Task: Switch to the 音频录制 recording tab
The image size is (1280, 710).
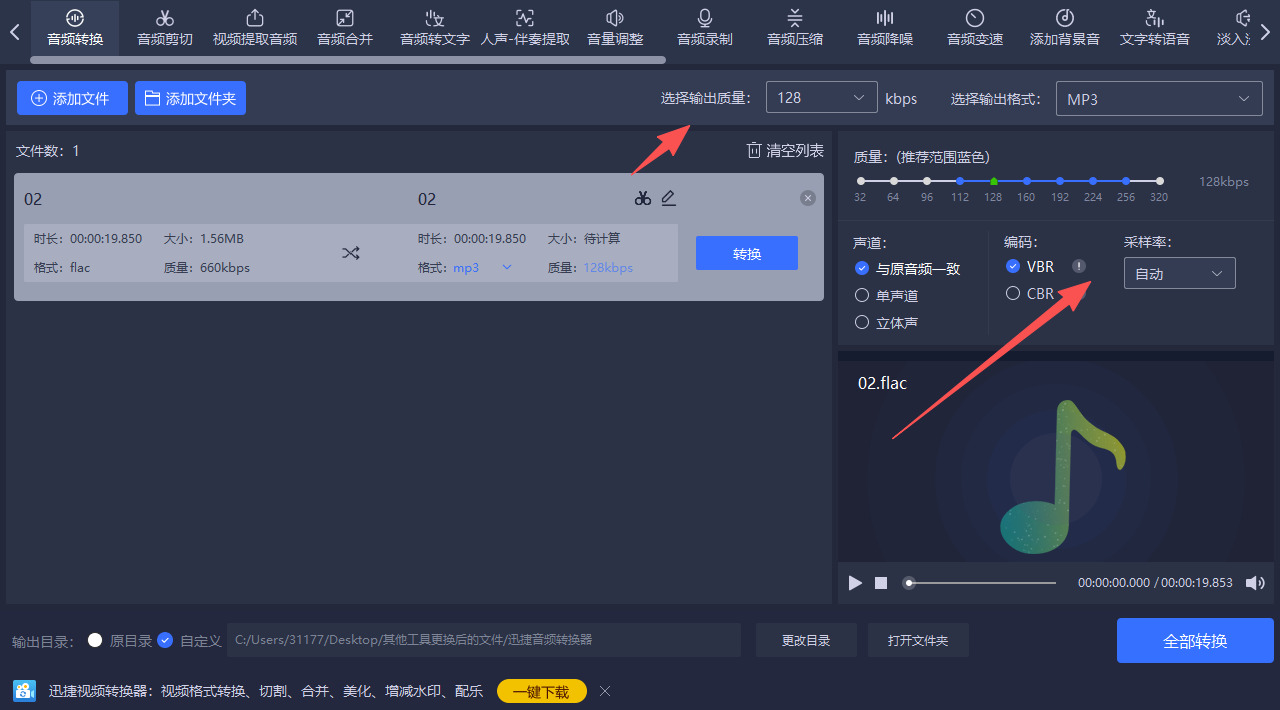Action: pos(704,27)
